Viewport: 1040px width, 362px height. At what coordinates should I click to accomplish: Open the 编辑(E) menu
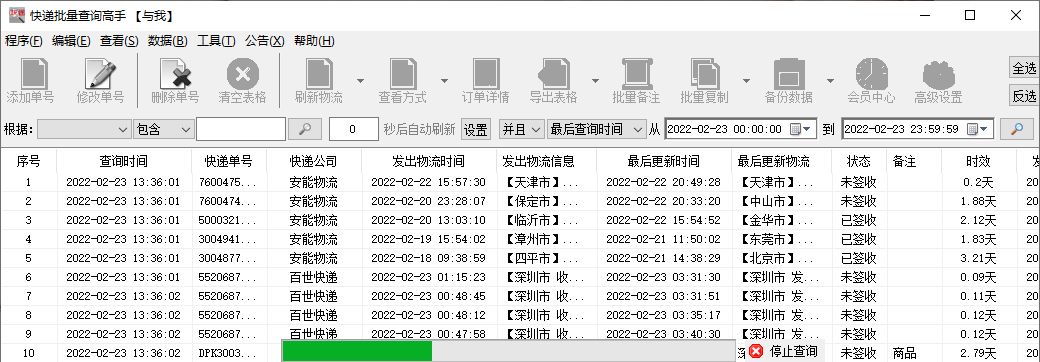(72, 40)
